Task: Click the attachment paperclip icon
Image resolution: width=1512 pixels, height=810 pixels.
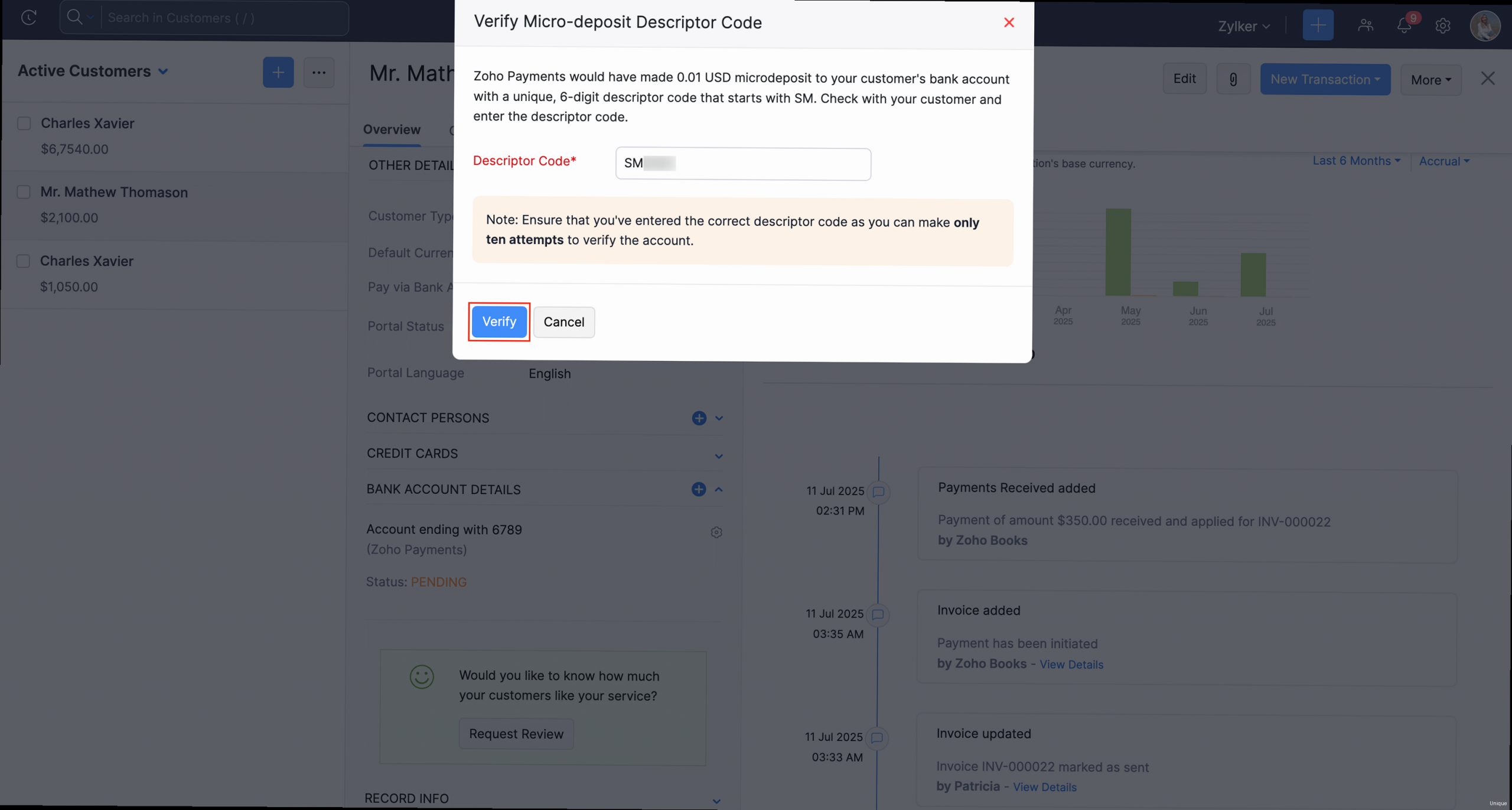Action: pos(1233,79)
